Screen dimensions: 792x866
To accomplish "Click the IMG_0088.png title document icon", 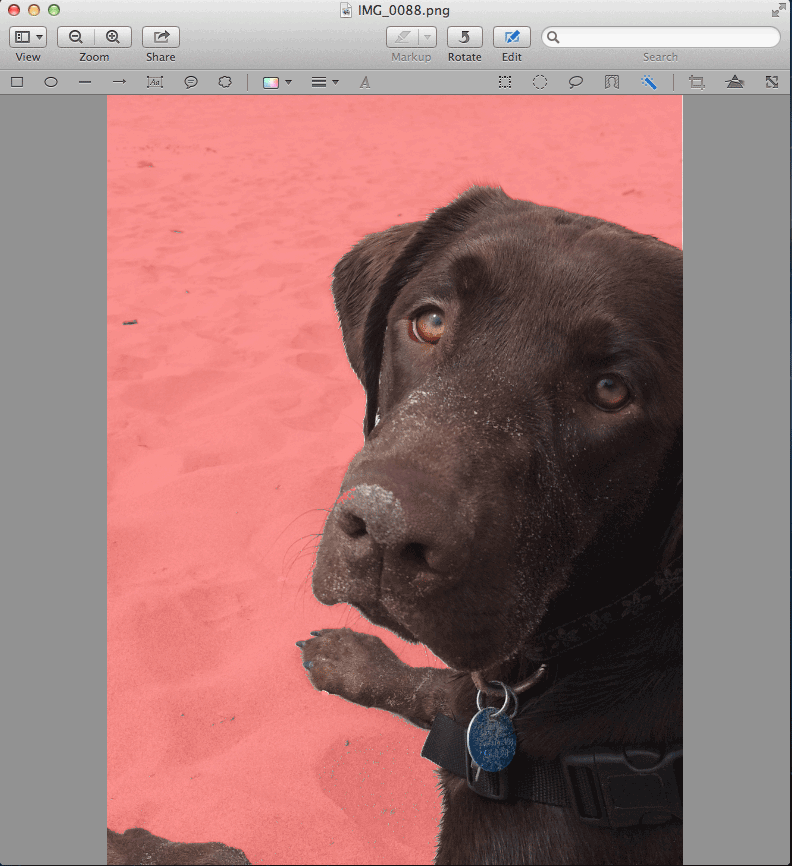I will [x=346, y=10].
